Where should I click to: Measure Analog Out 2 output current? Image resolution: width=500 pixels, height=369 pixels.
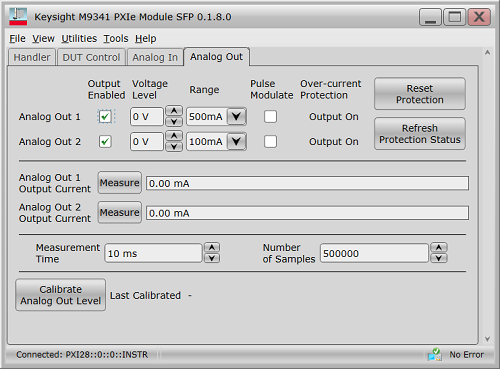click(x=120, y=212)
